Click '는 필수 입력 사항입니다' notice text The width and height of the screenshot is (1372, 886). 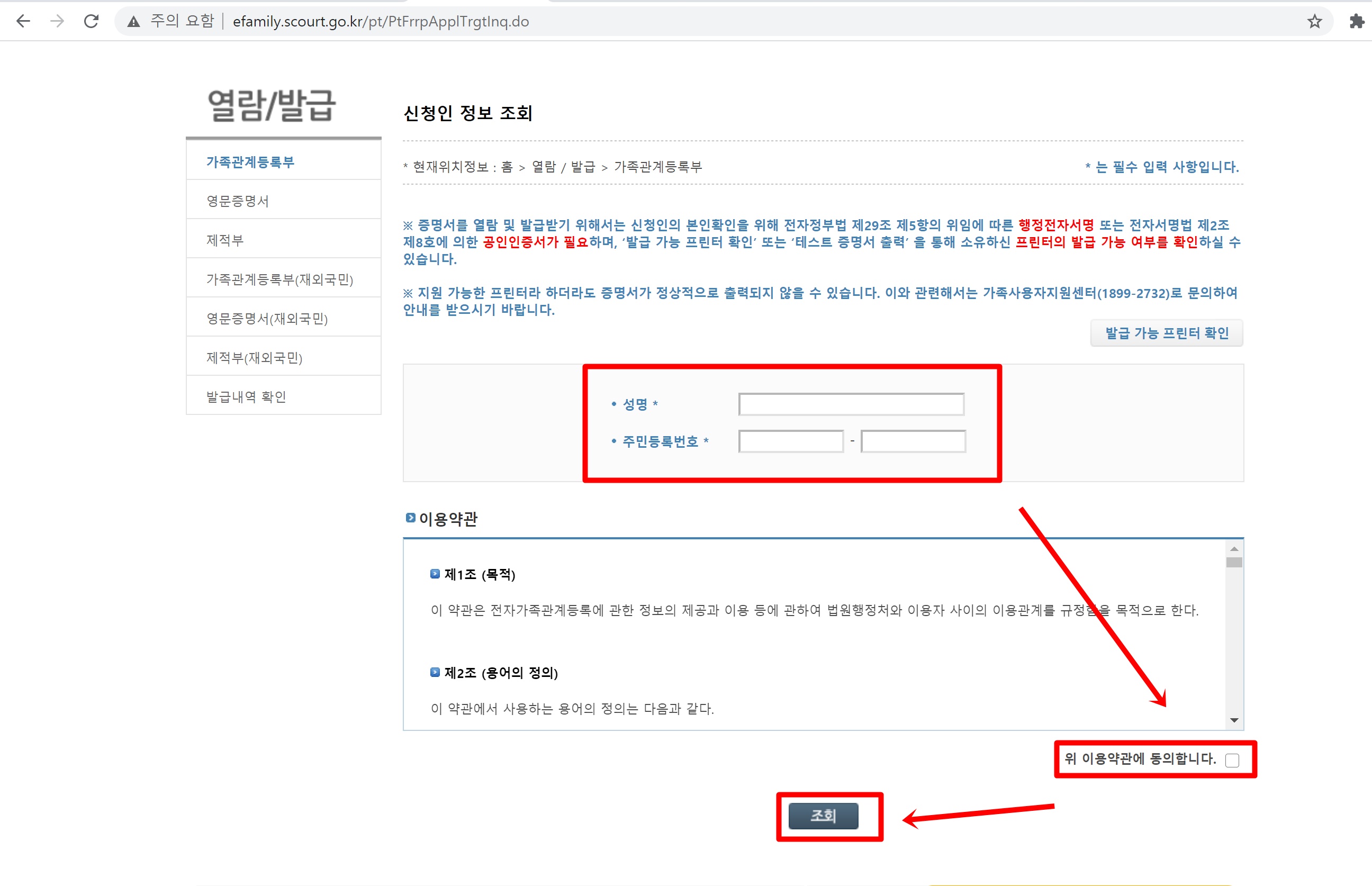point(1161,167)
